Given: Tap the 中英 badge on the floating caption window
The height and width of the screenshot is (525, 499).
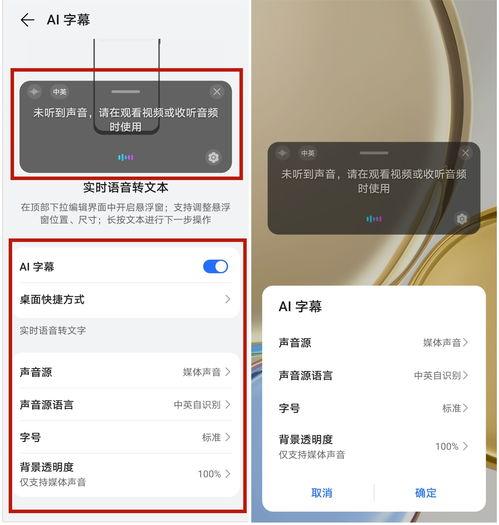Looking at the screenshot, I should point(308,153).
